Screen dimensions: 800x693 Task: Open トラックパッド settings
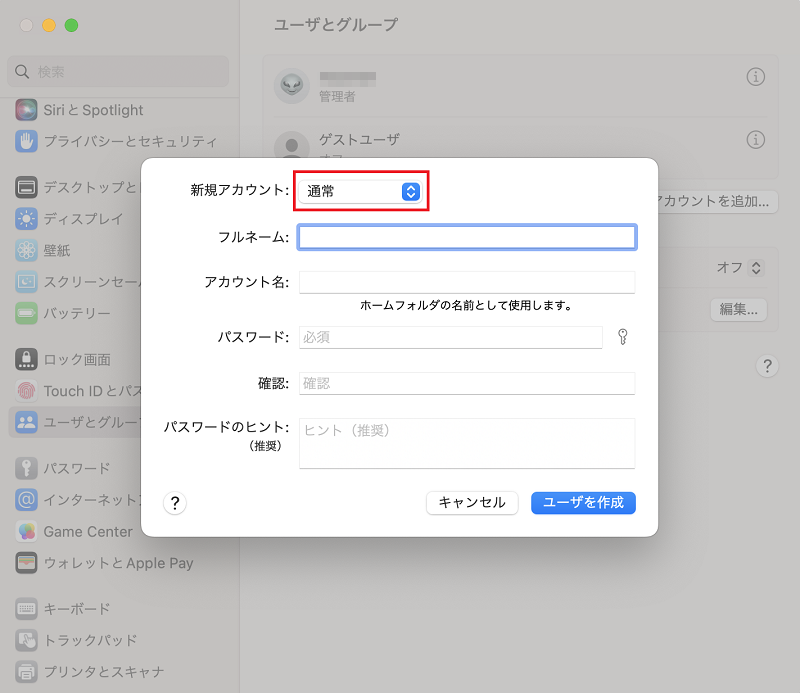pos(77,640)
